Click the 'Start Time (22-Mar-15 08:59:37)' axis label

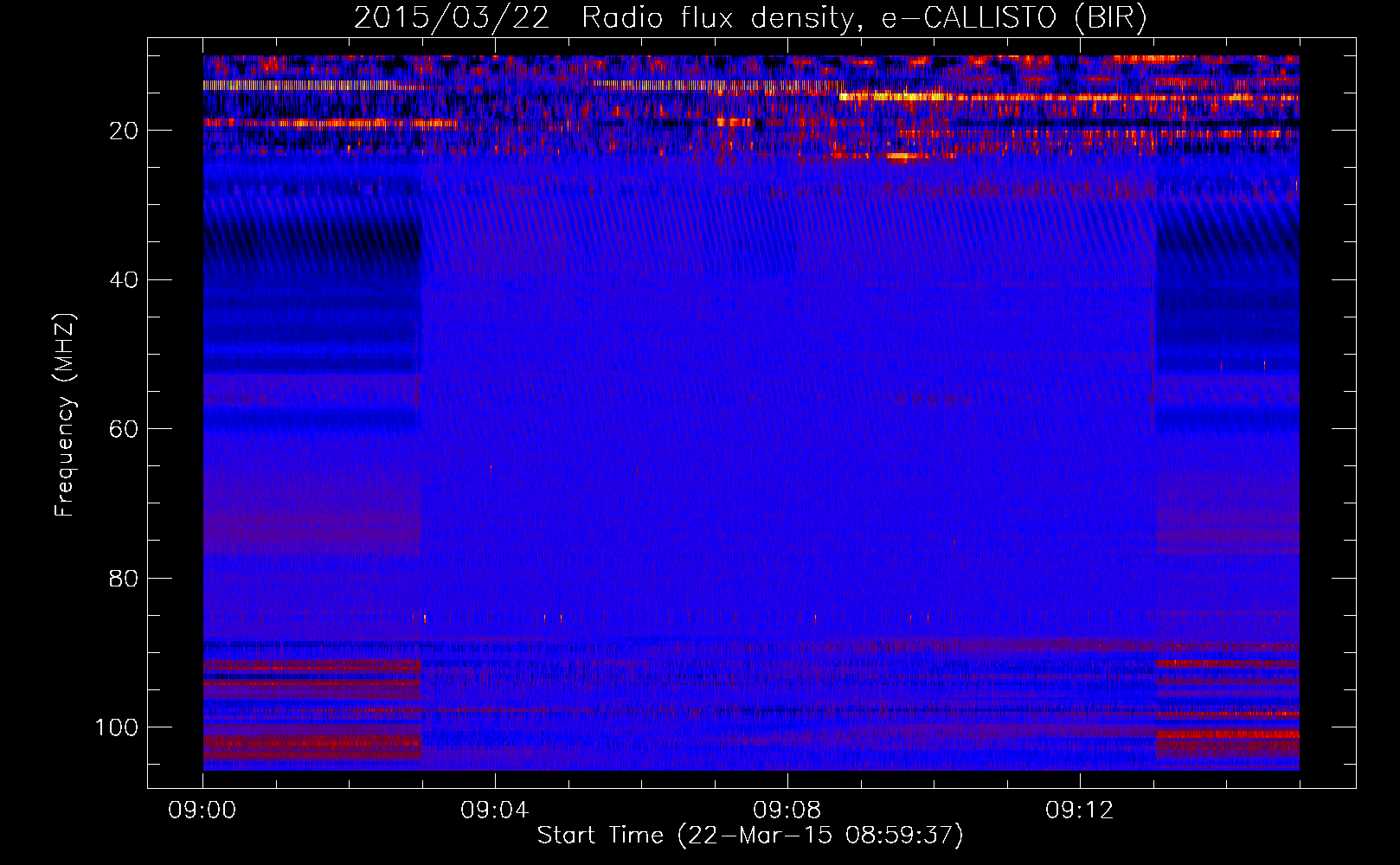750,836
